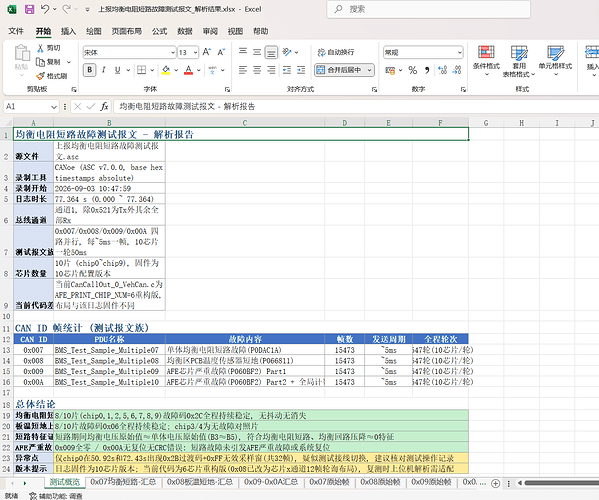The image size is (599, 500).
Task: Click the Cut (剪切) scissors icon
Action: (x=40, y=48)
